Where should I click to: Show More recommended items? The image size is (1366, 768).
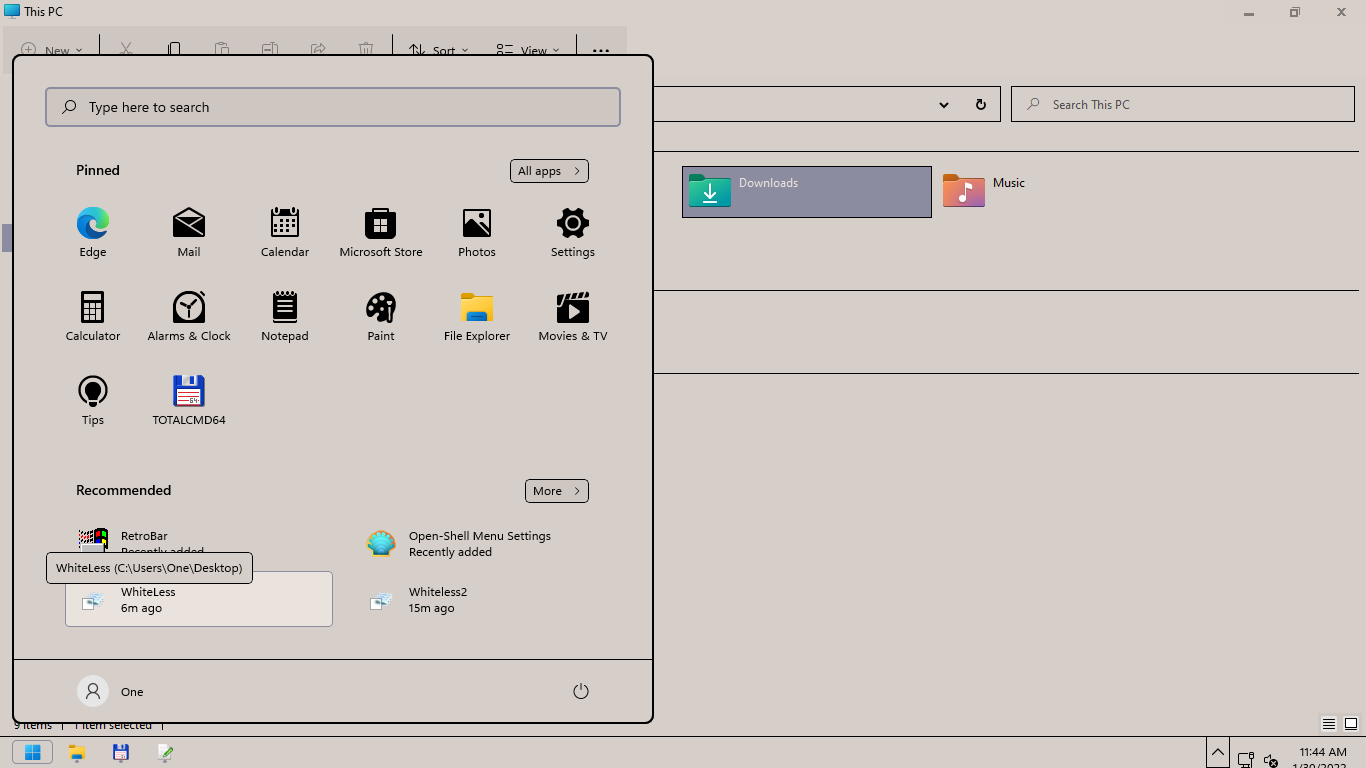[556, 491]
